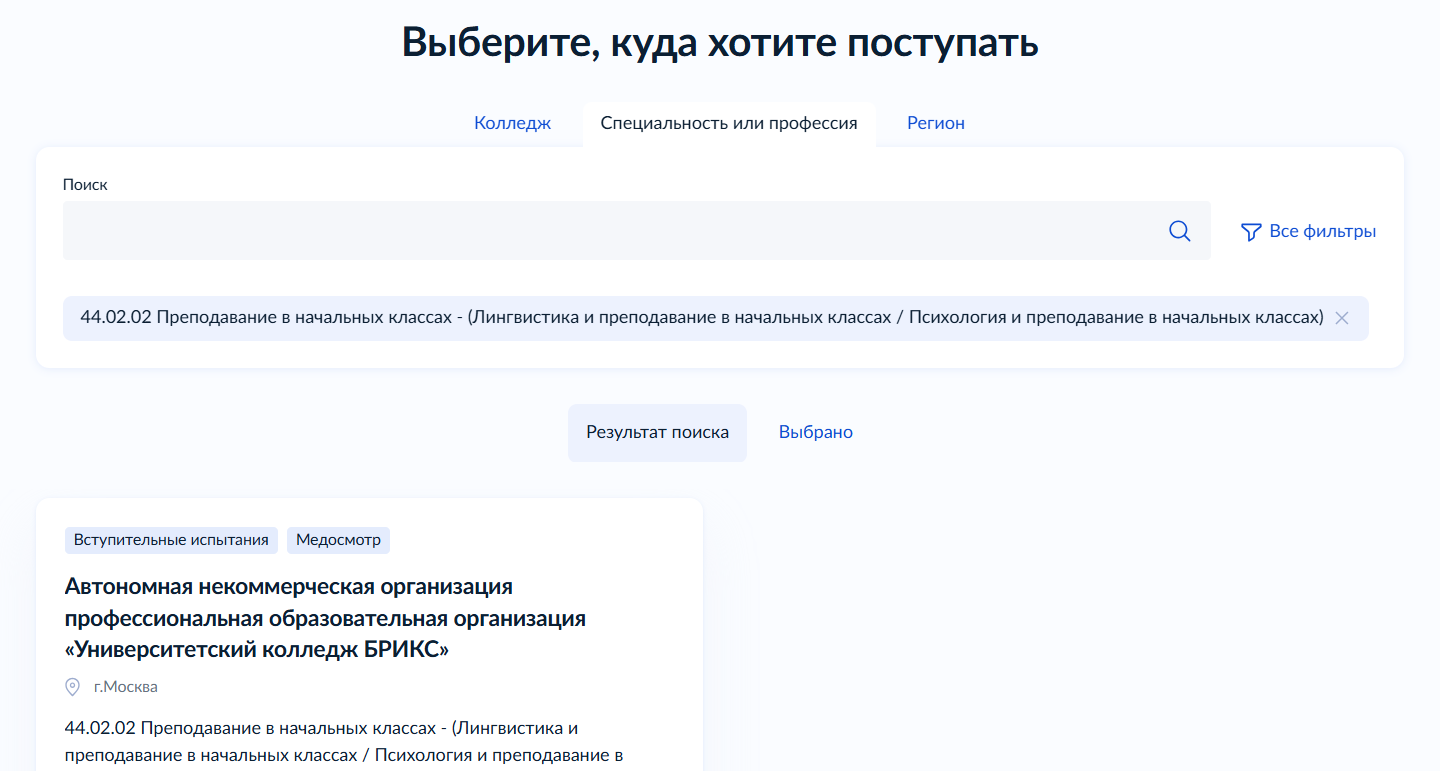Image resolution: width=1440 pixels, height=771 pixels.
Task: Remove the 44.02.02 specialty chip with X
Action: pos(1342,318)
